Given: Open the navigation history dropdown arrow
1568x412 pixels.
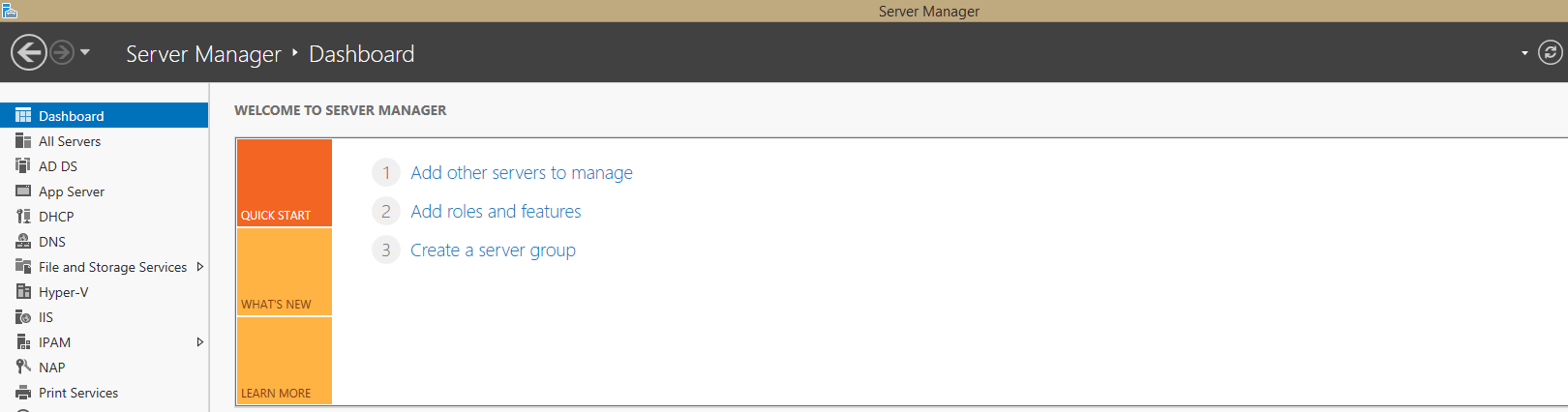Looking at the screenshot, I should point(85,52).
